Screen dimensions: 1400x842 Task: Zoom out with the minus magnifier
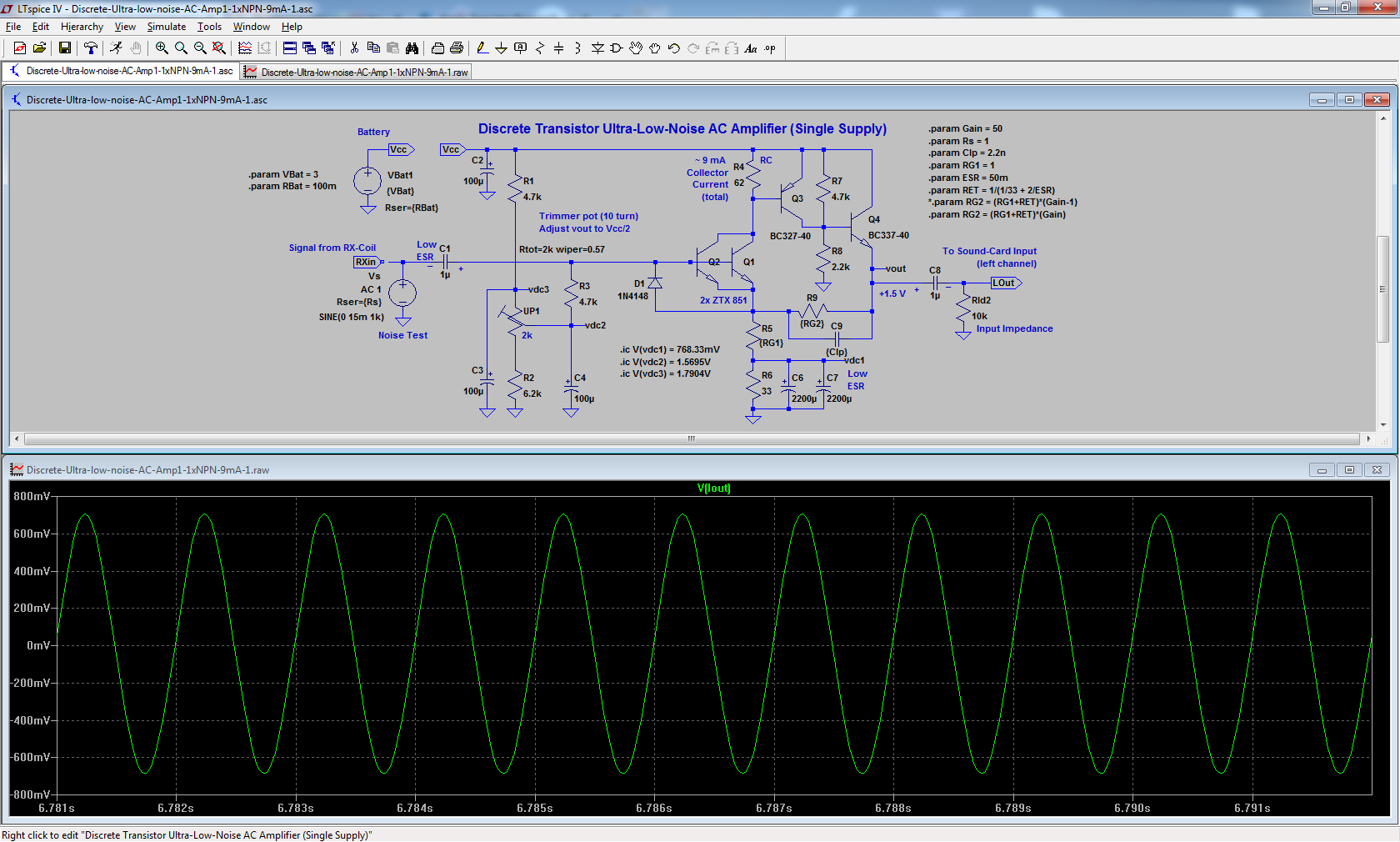point(200,48)
